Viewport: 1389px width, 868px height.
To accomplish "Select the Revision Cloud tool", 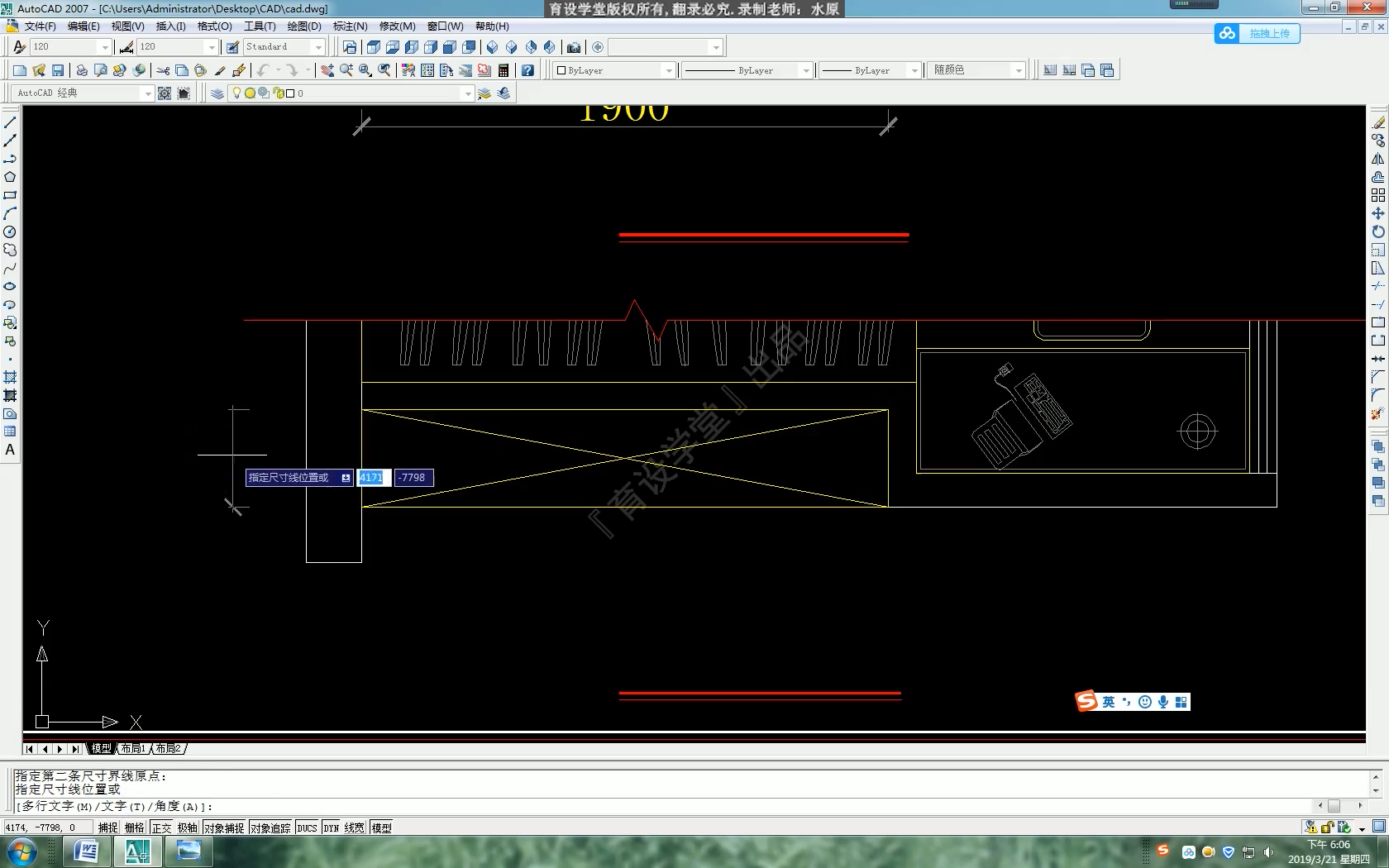I will (x=10, y=250).
